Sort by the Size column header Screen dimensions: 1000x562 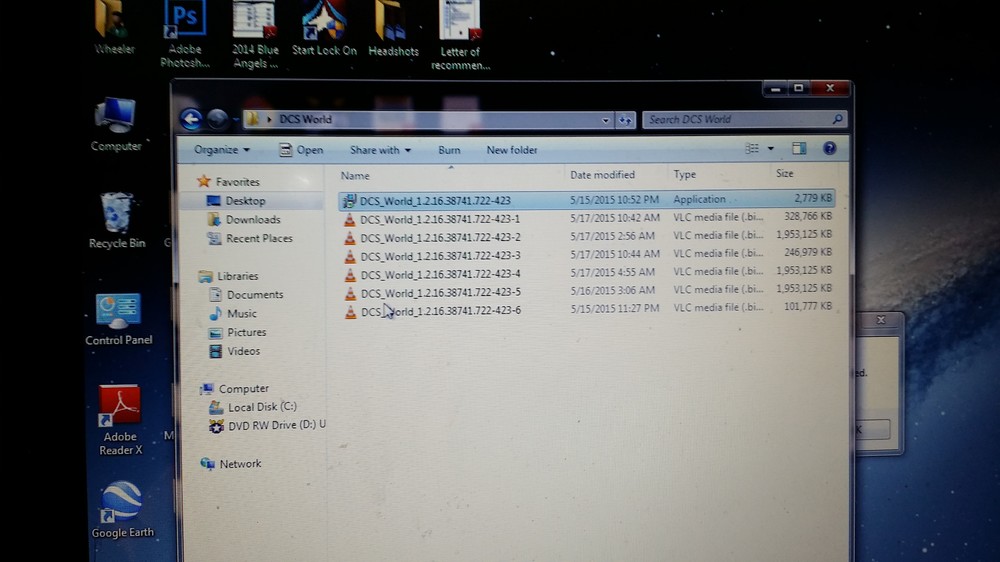coord(784,174)
